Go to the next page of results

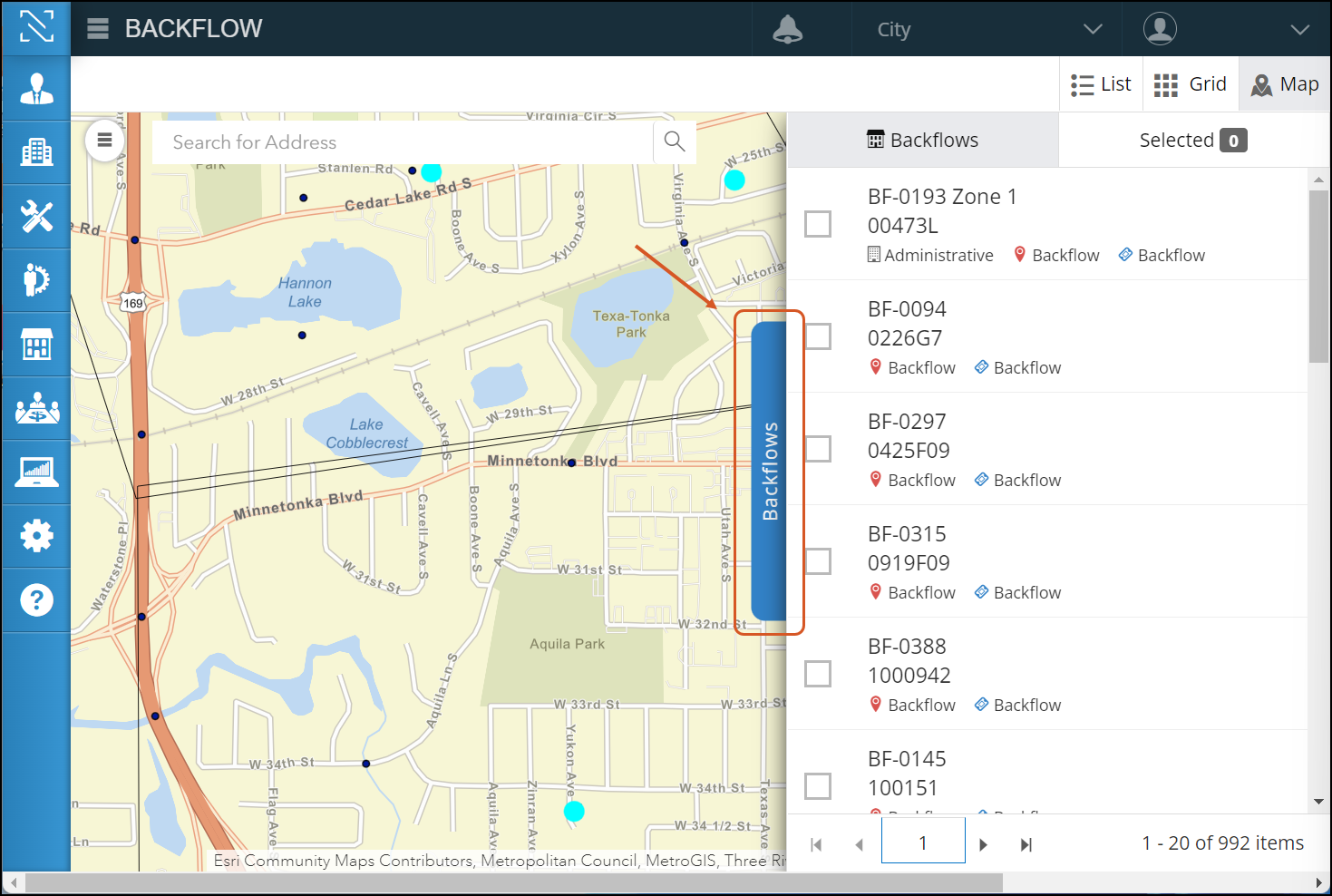984,844
